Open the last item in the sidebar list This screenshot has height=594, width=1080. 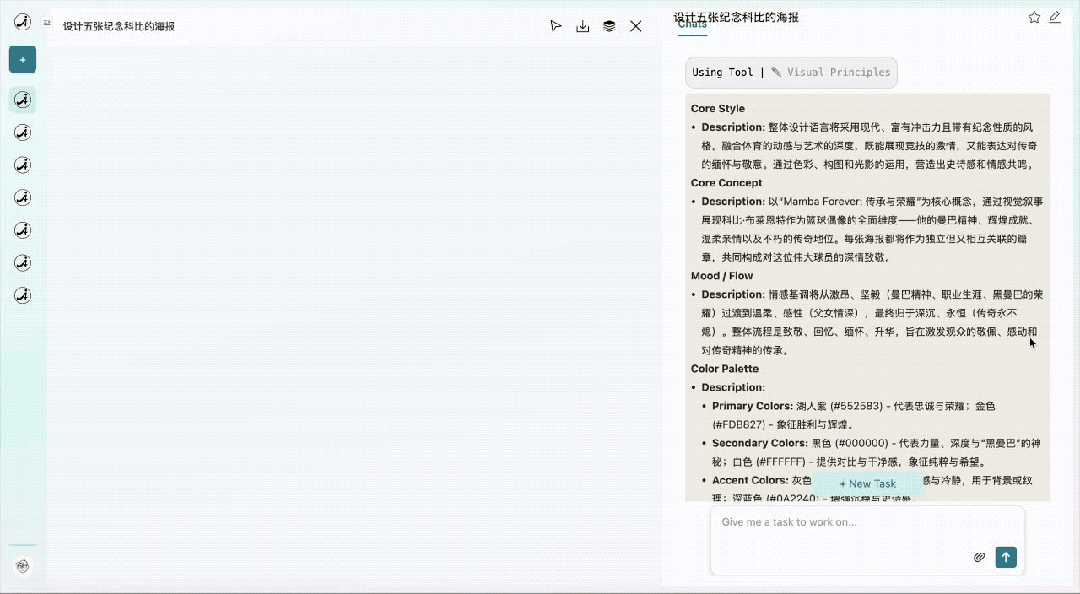click(x=22, y=296)
